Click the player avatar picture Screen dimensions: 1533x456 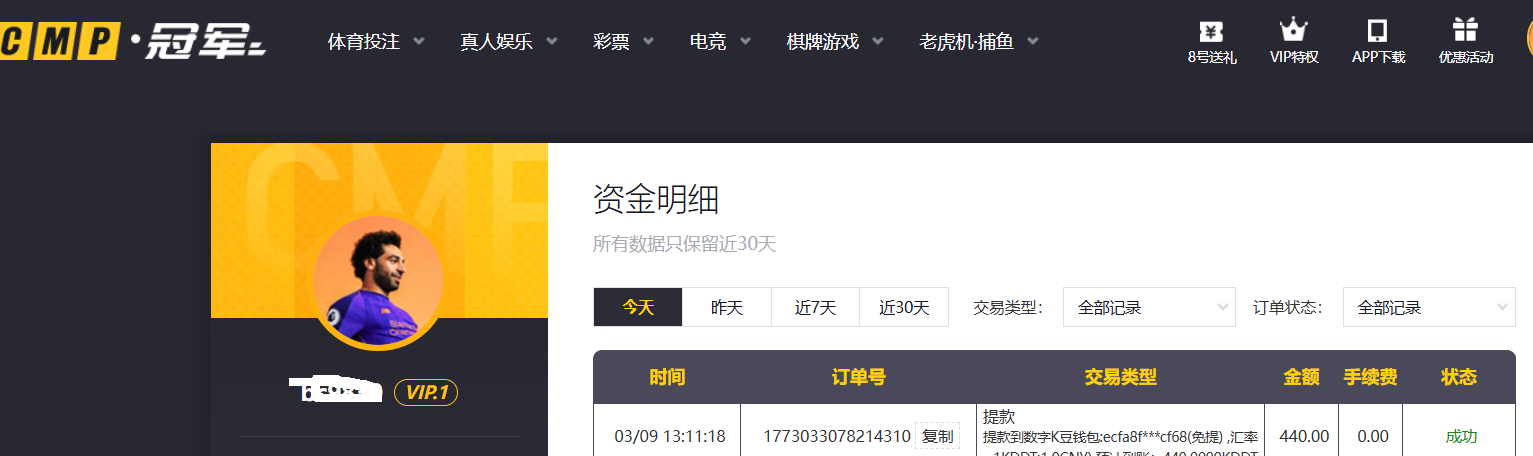click(379, 283)
